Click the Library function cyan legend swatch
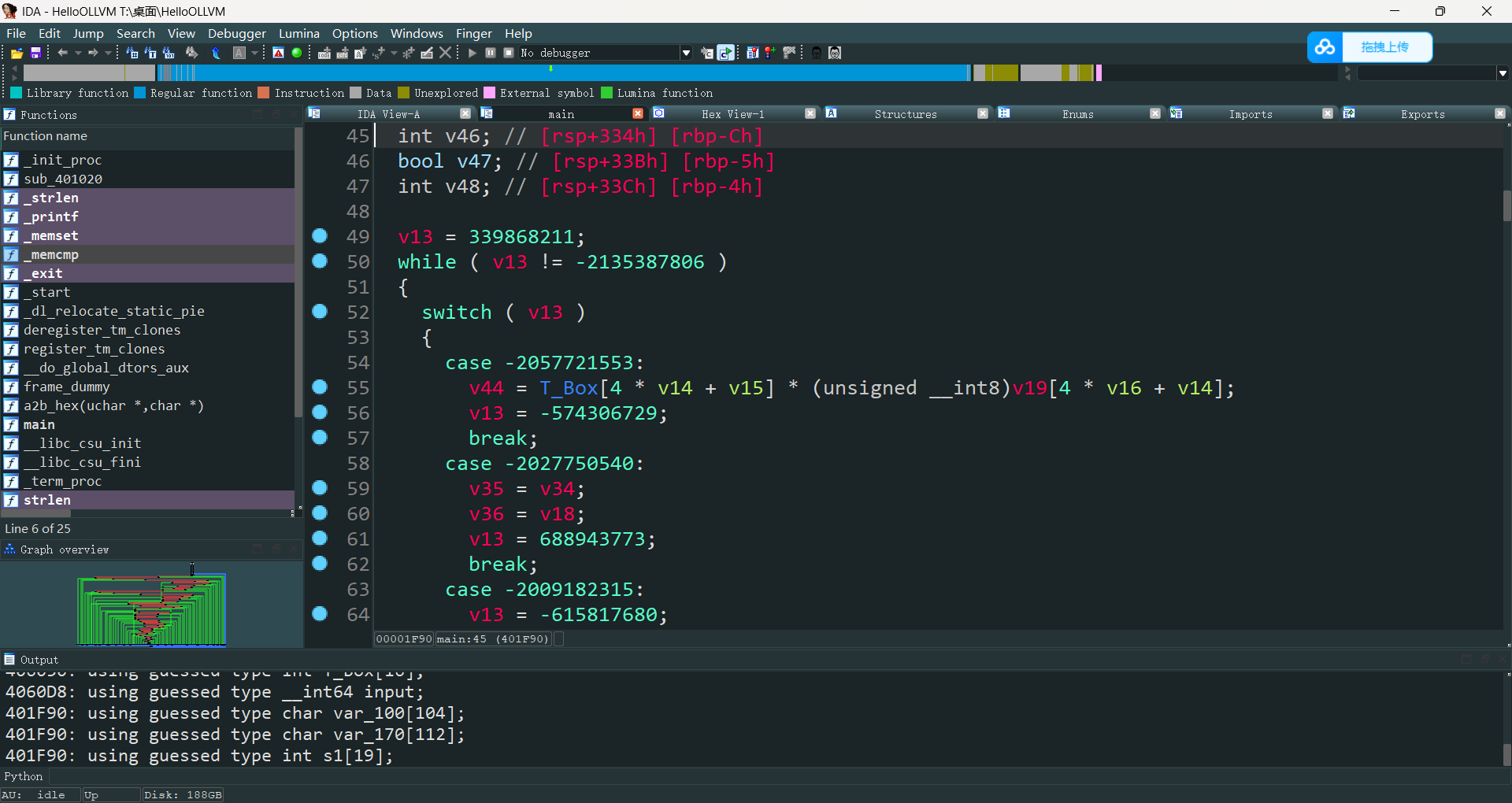The height and width of the screenshot is (803, 1512). [16, 93]
